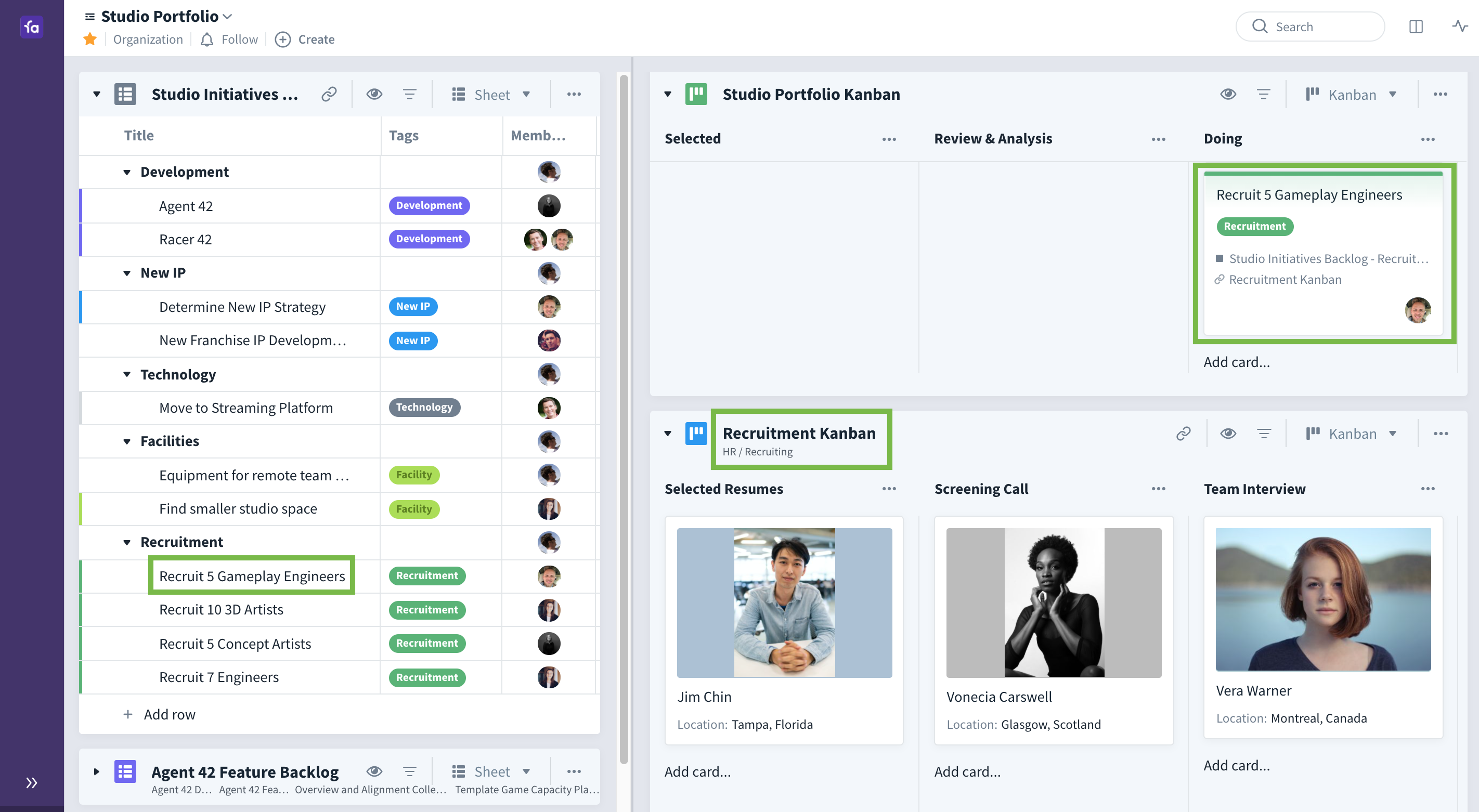Click the board icon beside Recruitment Kanban
The height and width of the screenshot is (812, 1479).
click(x=695, y=434)
